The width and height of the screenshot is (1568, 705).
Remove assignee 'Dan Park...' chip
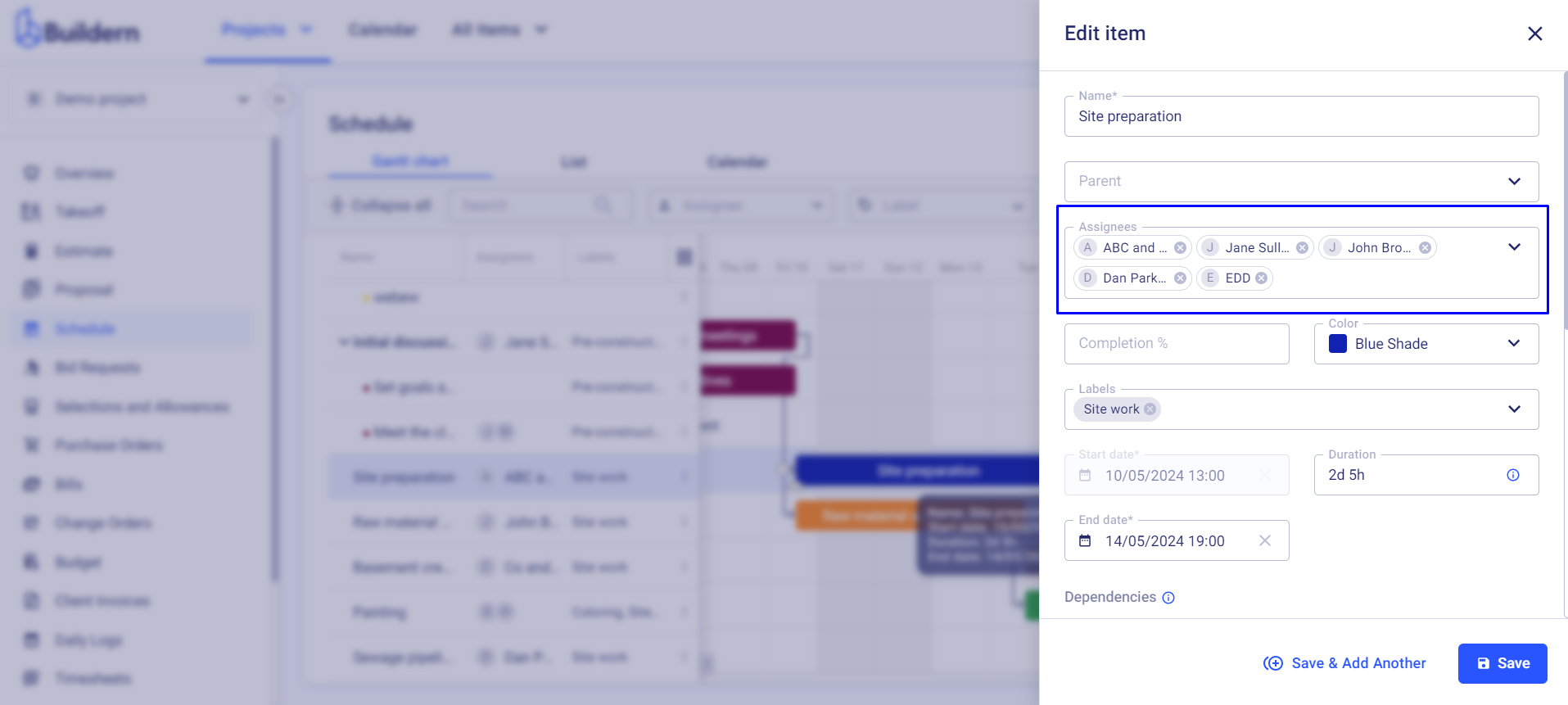click(1180, 278)
